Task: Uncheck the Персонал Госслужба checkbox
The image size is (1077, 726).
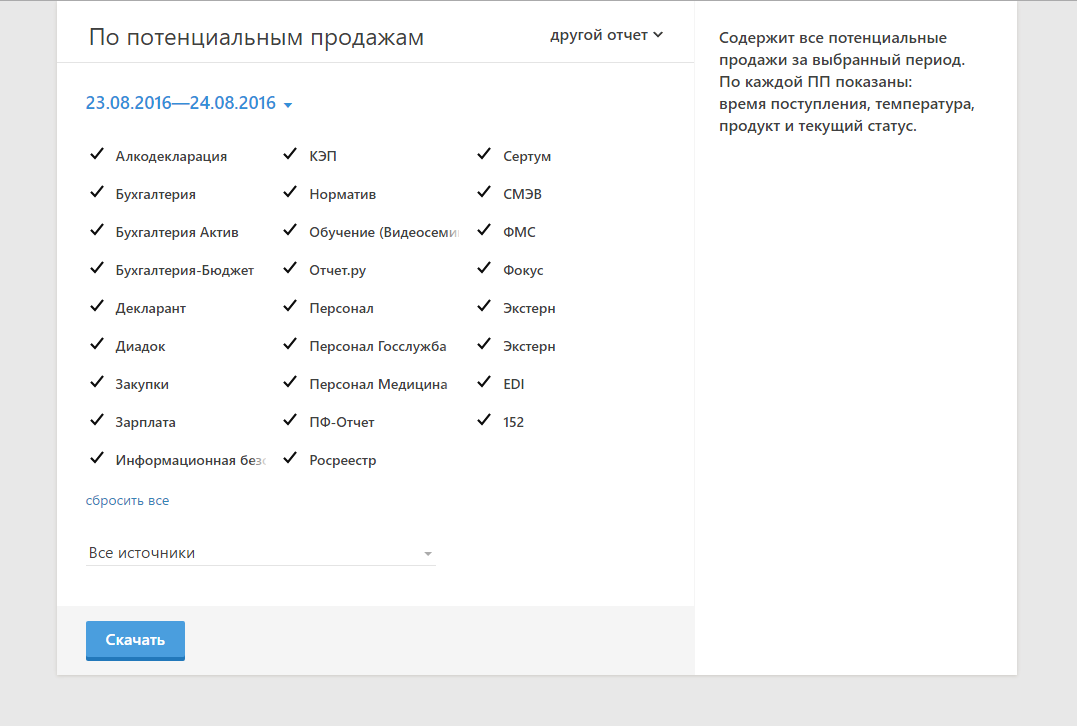Action: pyautogui.click(x=291, y=345)
